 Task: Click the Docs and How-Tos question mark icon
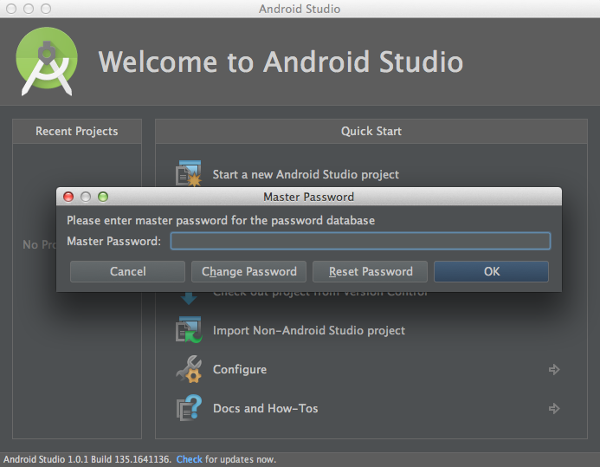pyautogui.click(x=189, y=408)
